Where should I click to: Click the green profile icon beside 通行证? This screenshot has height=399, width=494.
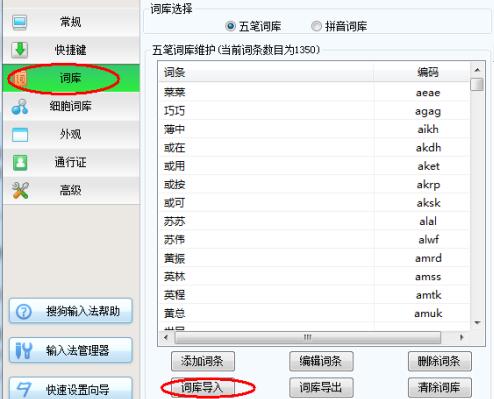[20, 163]
